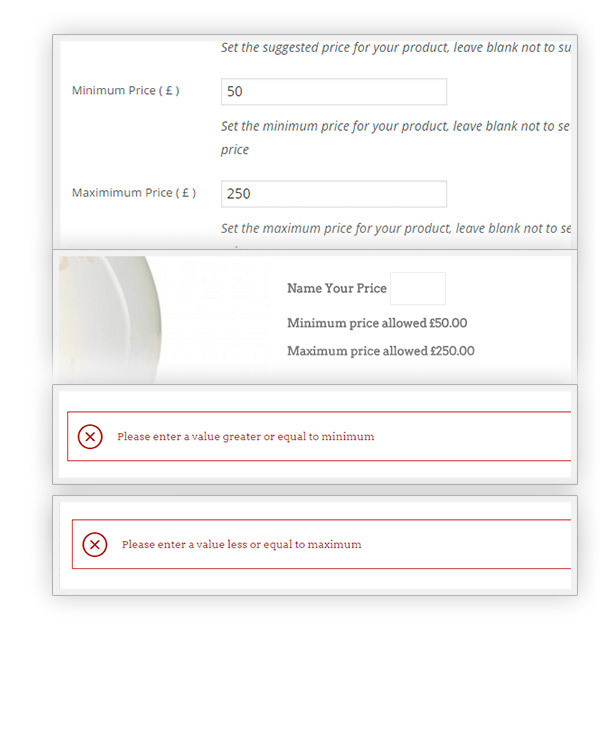Click the circled X icon in minimum error
Screen dimensions: 600x749
click(90, 436)
